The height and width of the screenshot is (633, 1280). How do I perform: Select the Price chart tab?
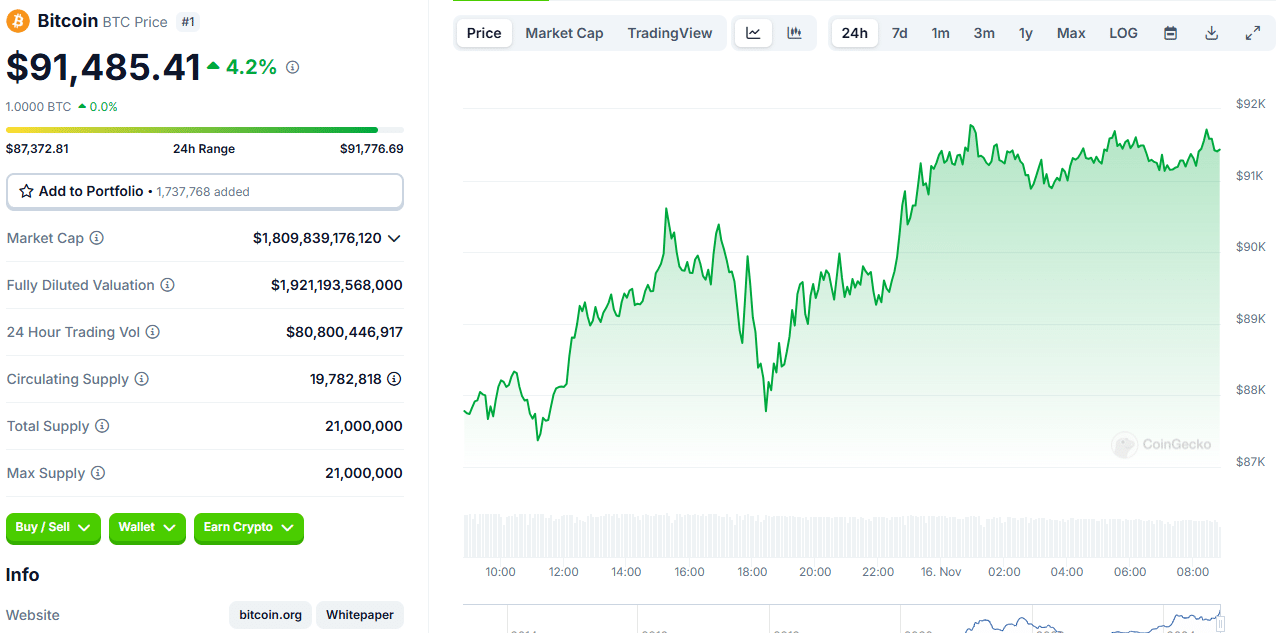[x=484, y=33]
